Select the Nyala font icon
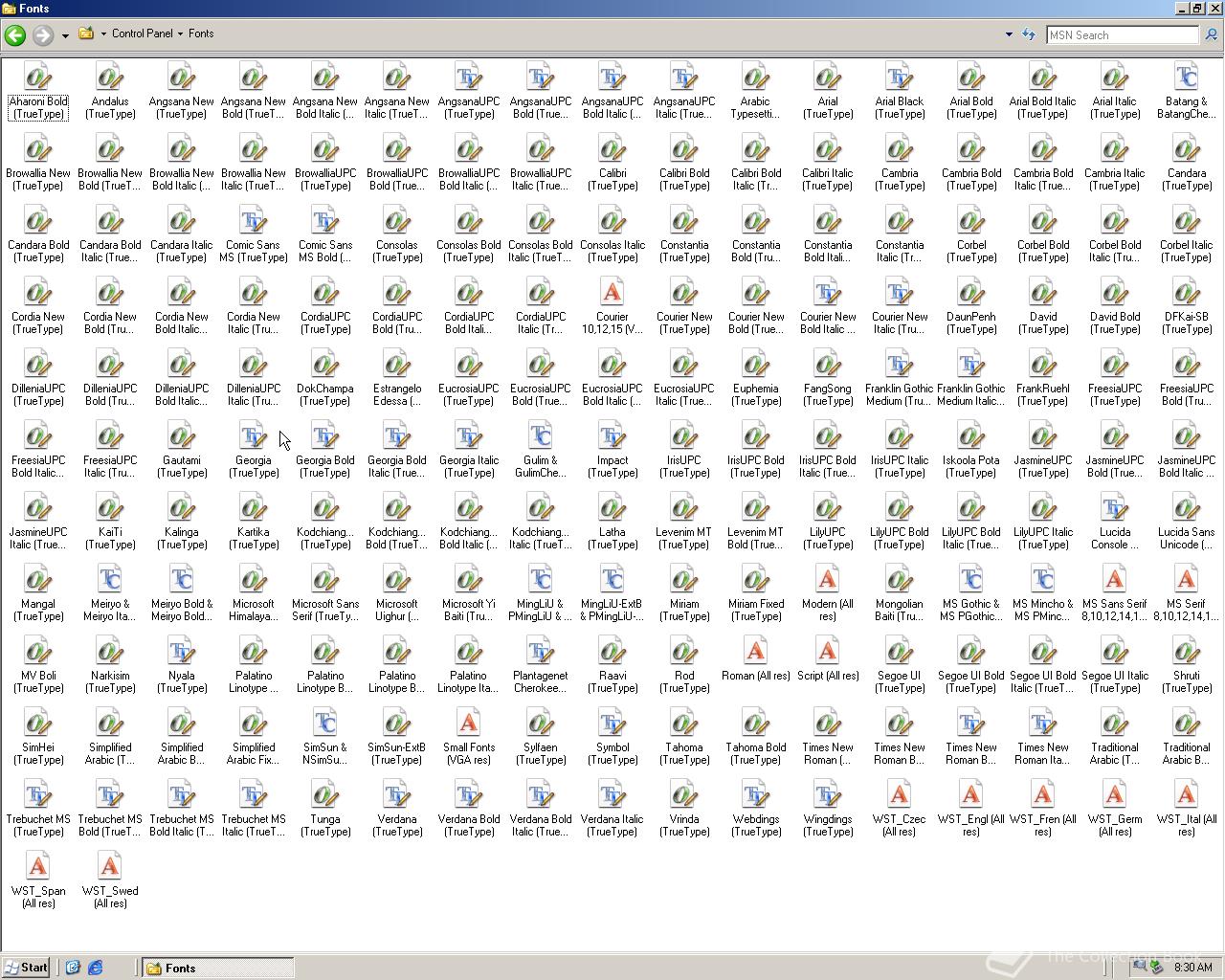 (182, 651)
